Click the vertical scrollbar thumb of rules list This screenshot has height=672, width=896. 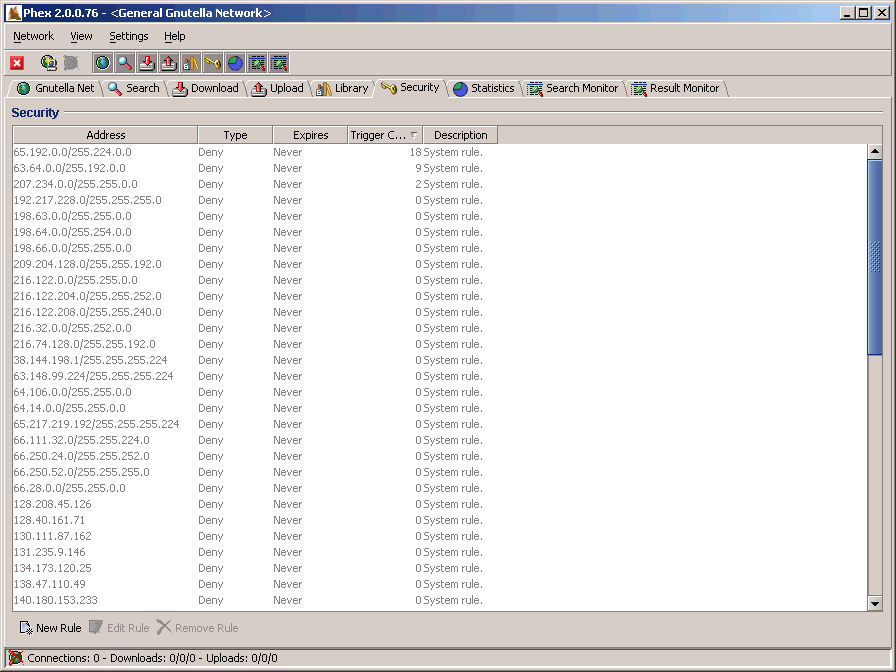coord(874,257)
